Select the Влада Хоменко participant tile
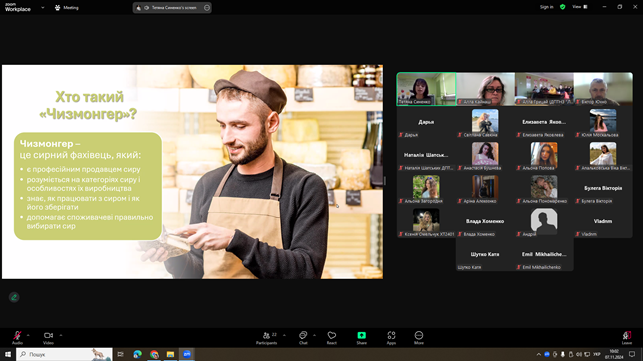 486,222
